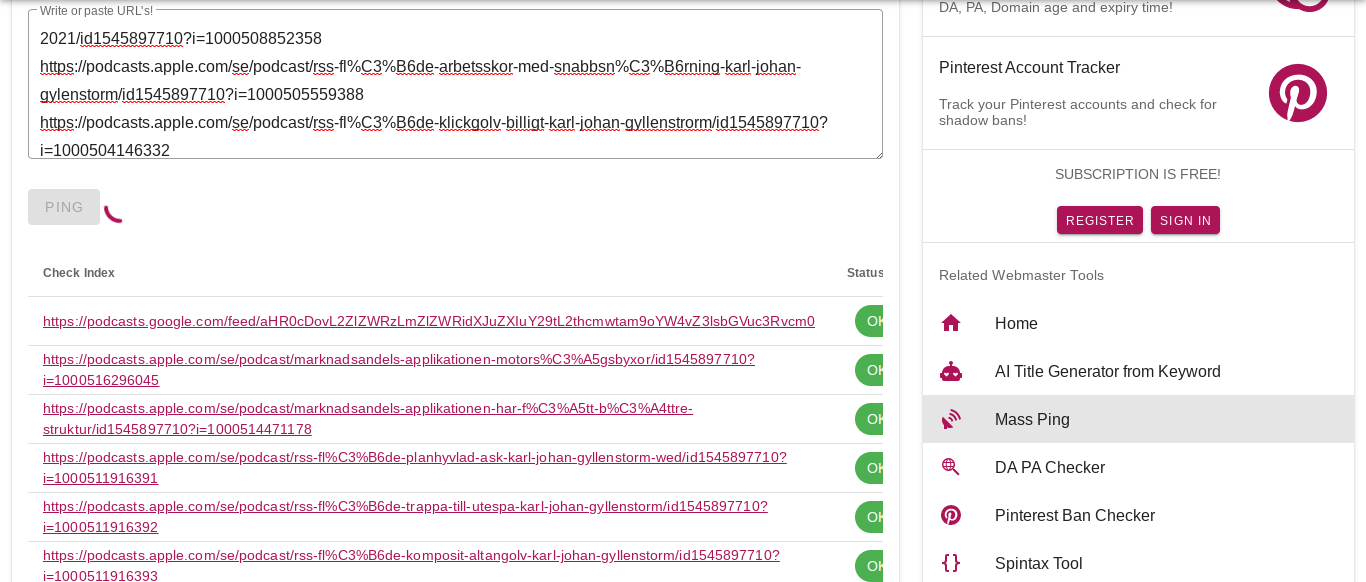Click the SUBSCRIPTION IS FREE! text
The width and height of the screenshot is (1366, 582).
point(1138,174)
